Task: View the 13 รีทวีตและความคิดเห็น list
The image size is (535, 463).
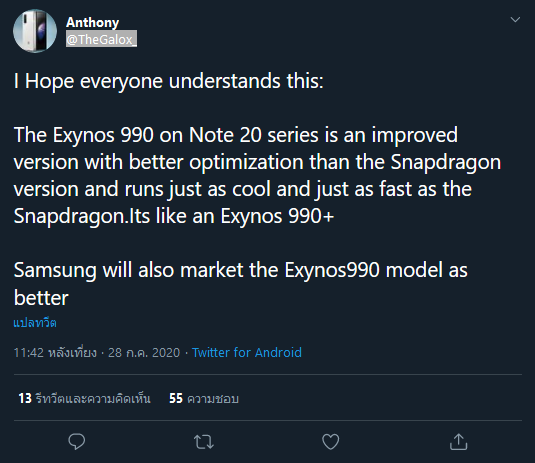Action: 84,398
